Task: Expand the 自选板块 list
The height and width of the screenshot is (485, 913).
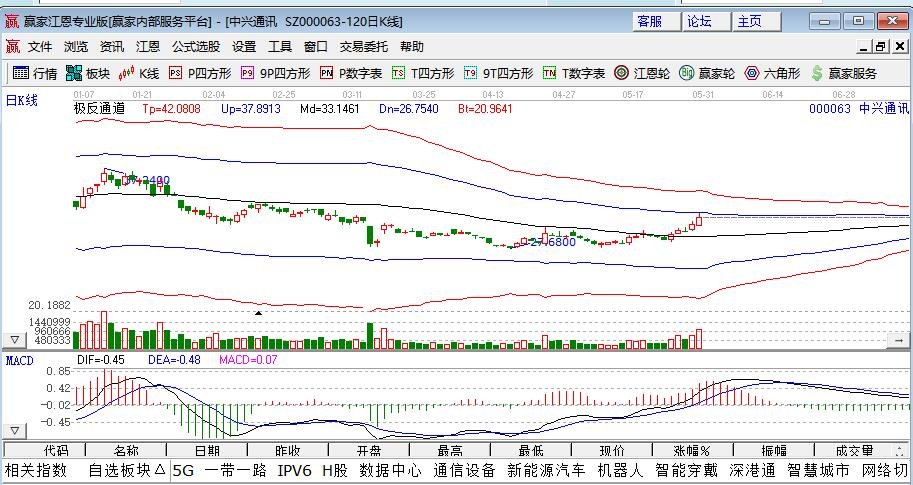Action: pyautogui.click(x=126, y=470)
